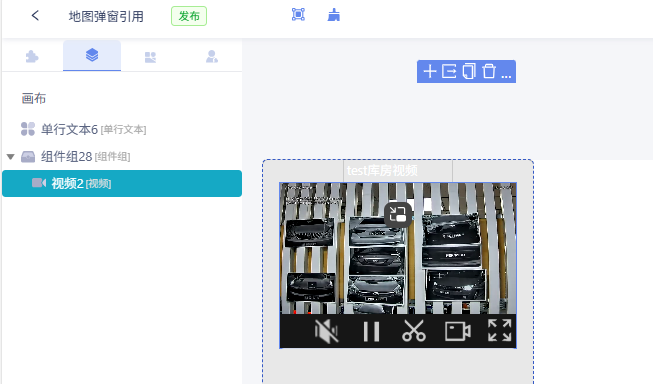Viewport: 653px width, 384px height.
Task: Open the third sidebar tab icon
Action: point(150,57)
